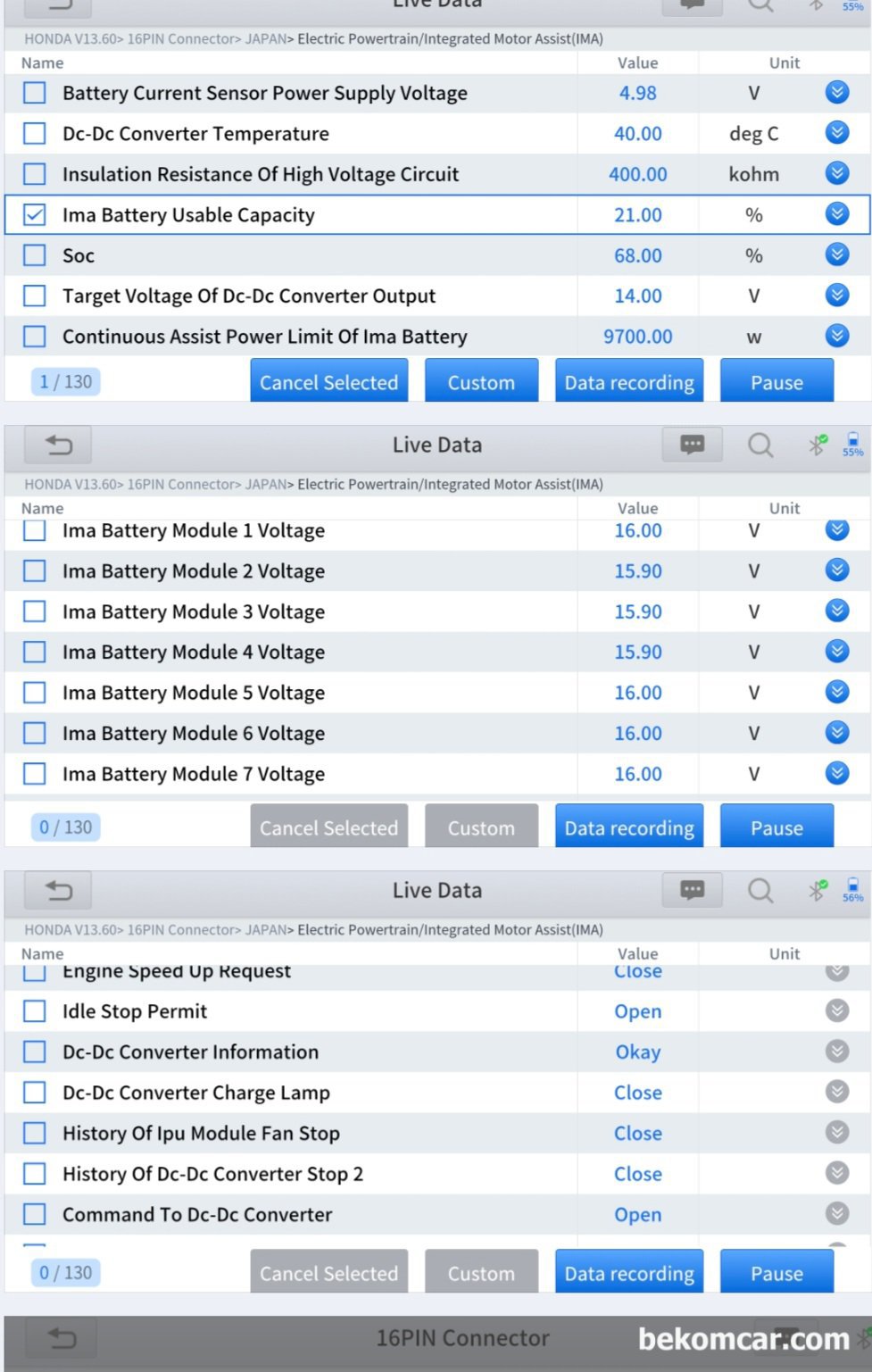Click search icon above the Idle Stop Permit list
872x1372 pixels.
click(x=760, y=890)
